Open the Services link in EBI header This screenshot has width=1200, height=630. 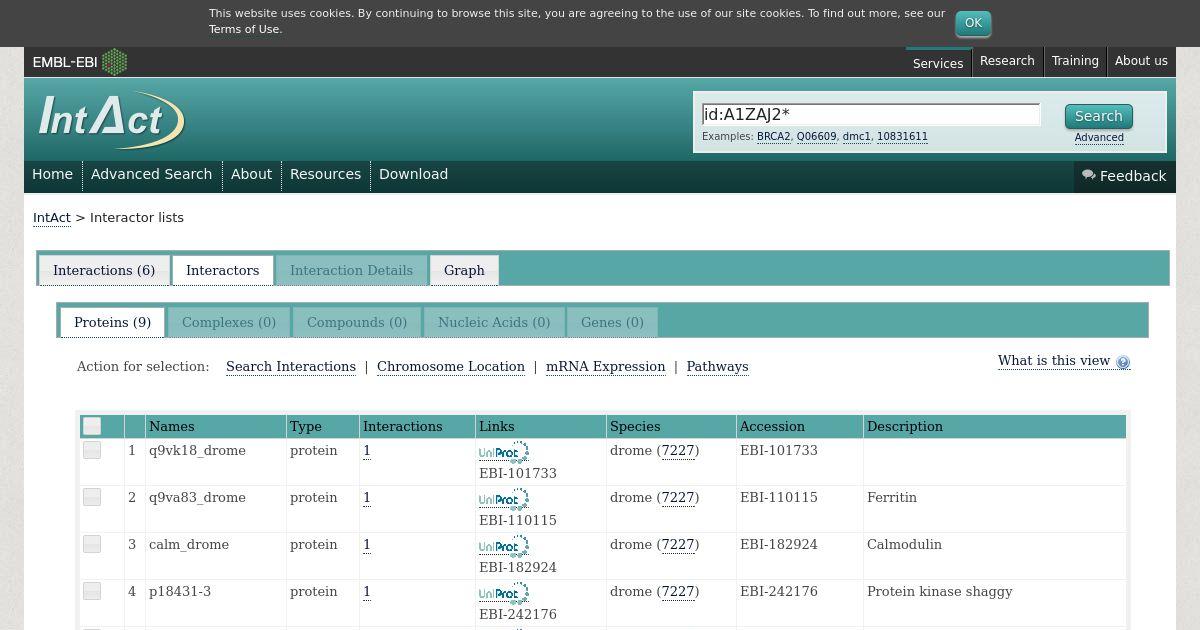938,63
